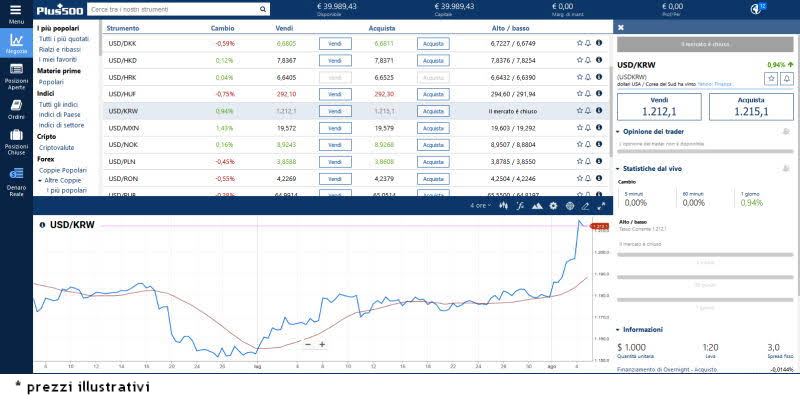This screenshot has height=400, width=800.
Task: Toggle favorite star for USD/DKK row
Action: (x=579, y=44)
